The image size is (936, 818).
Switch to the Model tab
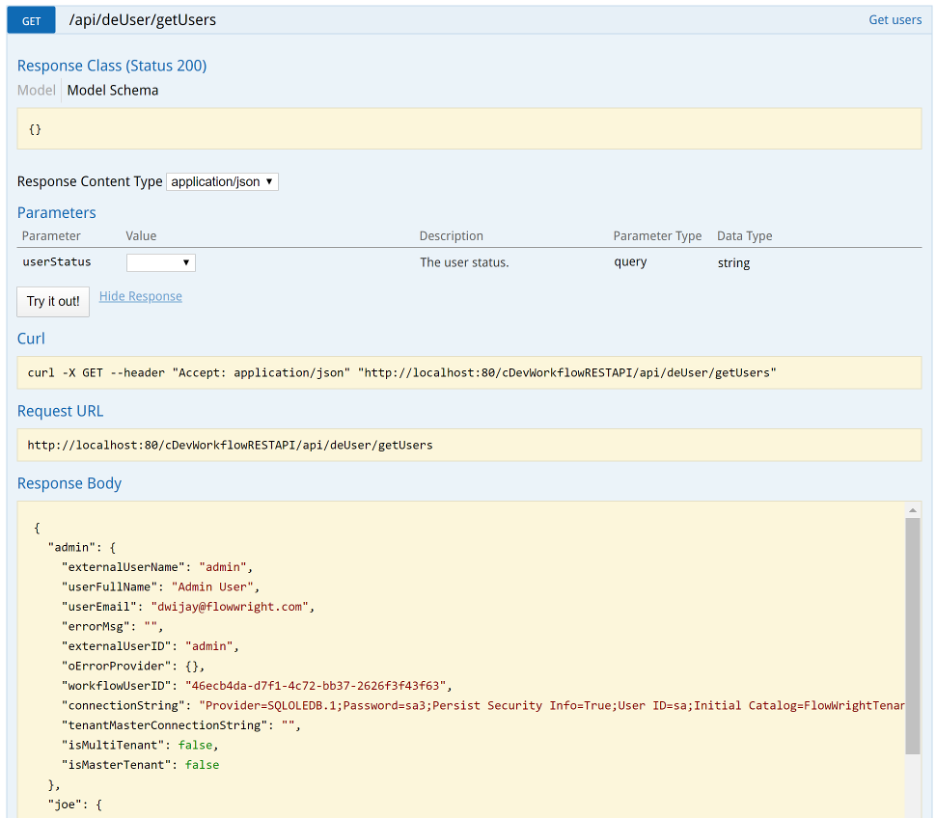pyautogui.click(x=36, y=90)
